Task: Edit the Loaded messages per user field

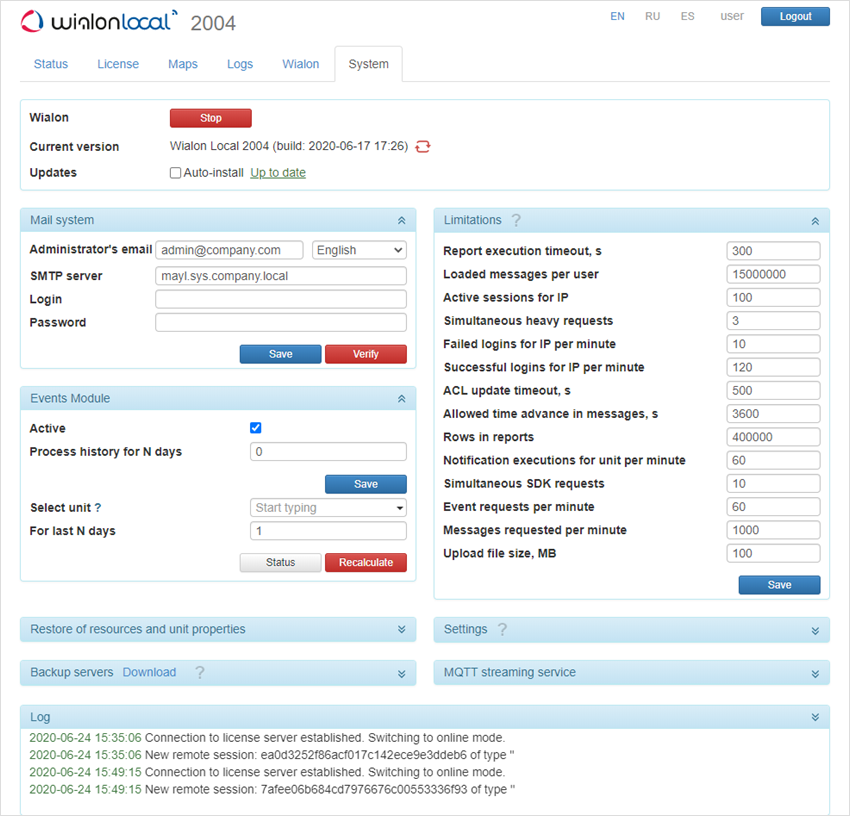Action: (774, 274)
